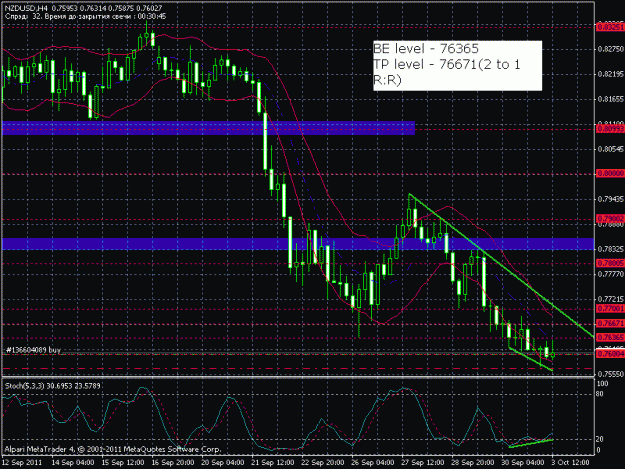The image size is (625, 469).
Task: Select the short green trendline under recent lows
Action: coord(531,359)
